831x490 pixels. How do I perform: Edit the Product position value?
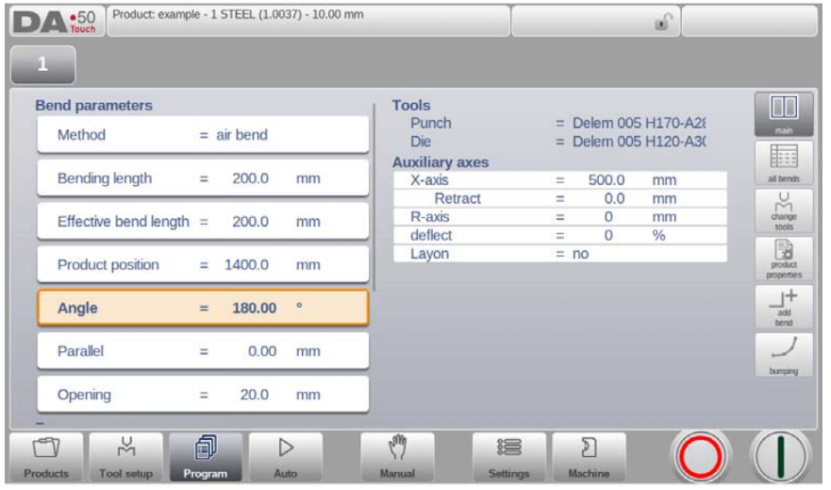203,265
